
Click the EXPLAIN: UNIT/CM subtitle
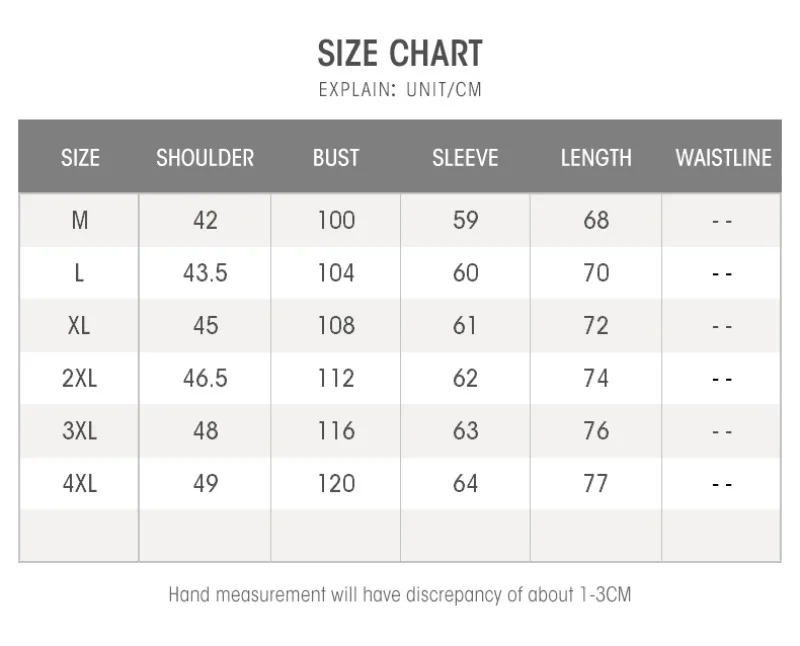[400, 89]
